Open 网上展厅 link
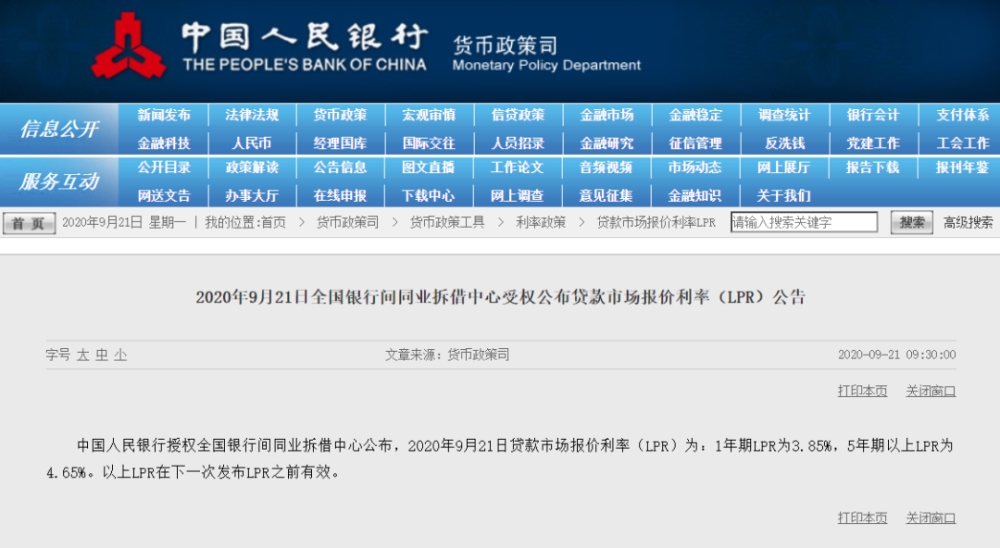This screenshot has height=548, width=1000. (x=784, y=167)
